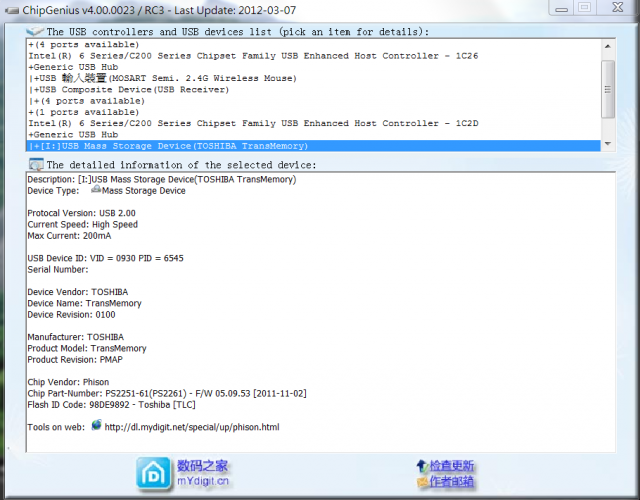
Task: Open the 作者邮箱 author email link
Action: pos(451,482)
